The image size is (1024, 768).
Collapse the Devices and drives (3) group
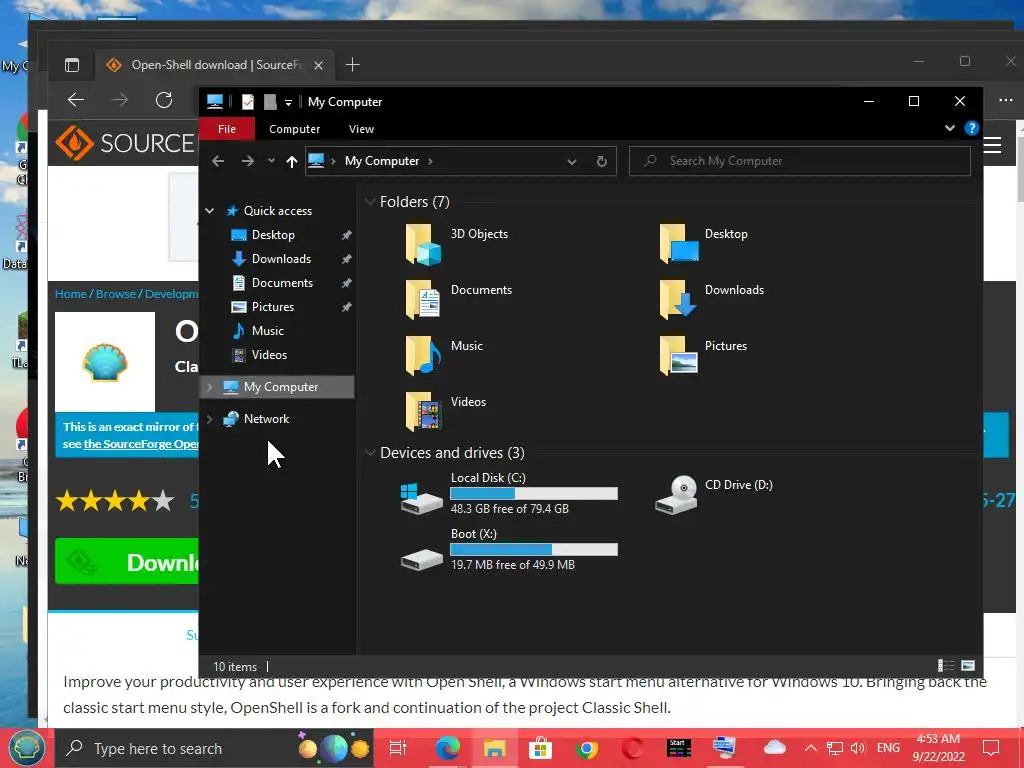370,453
